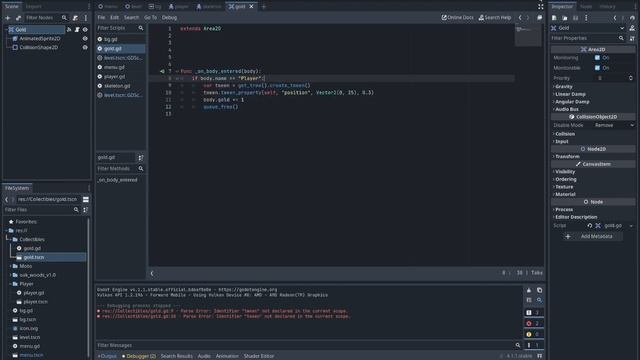Viewport: 640px width, 360px height.
Task: Fold the function at line 7
Action: pyautogui.click(x=177, y=71)
